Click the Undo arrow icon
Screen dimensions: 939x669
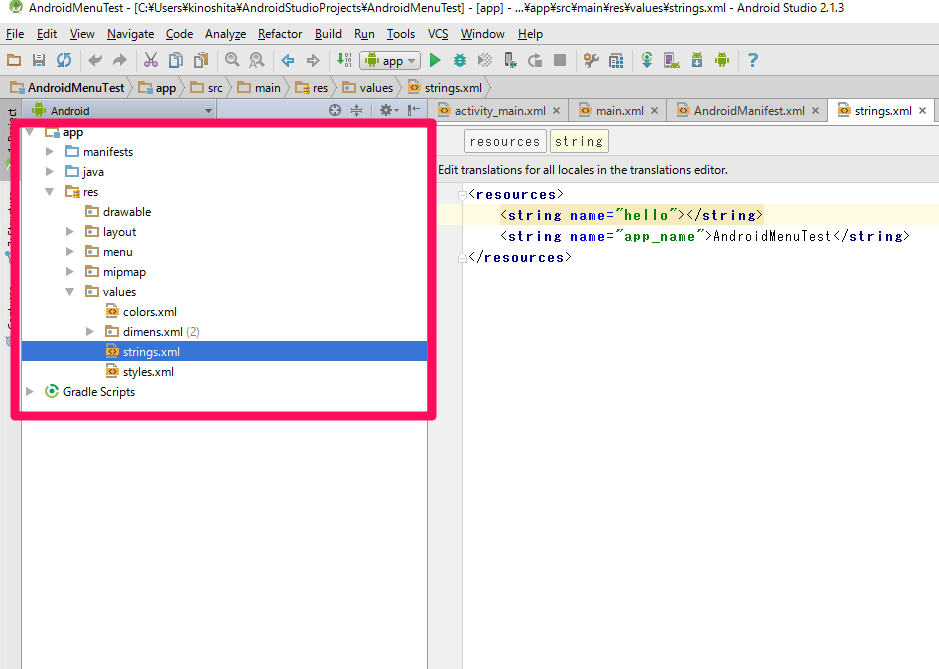[94, 60]
